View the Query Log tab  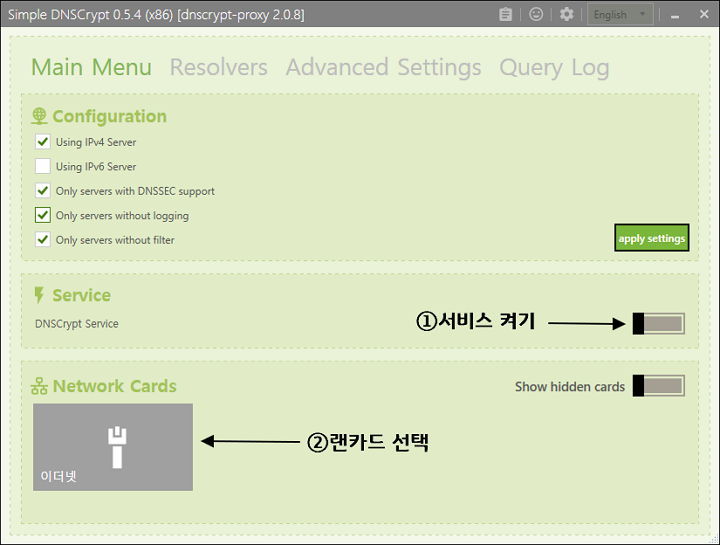pyautogui.click(x=554, y=68)
